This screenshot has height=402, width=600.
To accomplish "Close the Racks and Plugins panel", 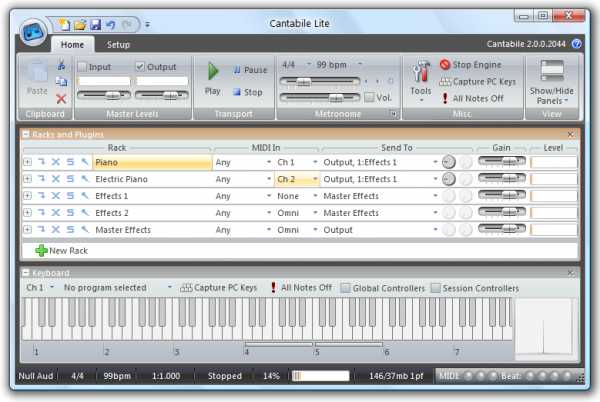I will [x=571, y=134].
